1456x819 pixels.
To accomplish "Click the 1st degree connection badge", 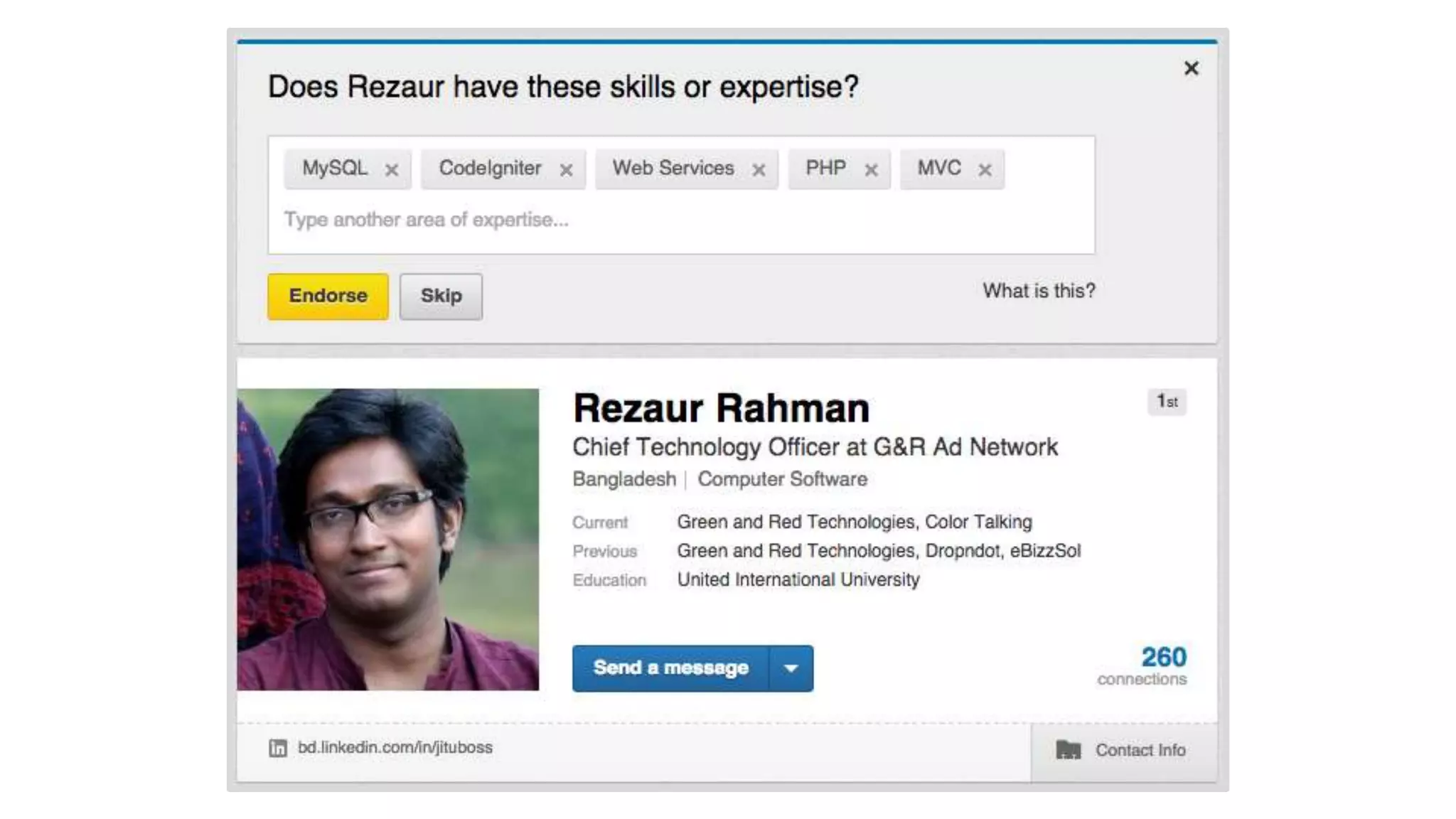I will click(x=1167, y=402).
